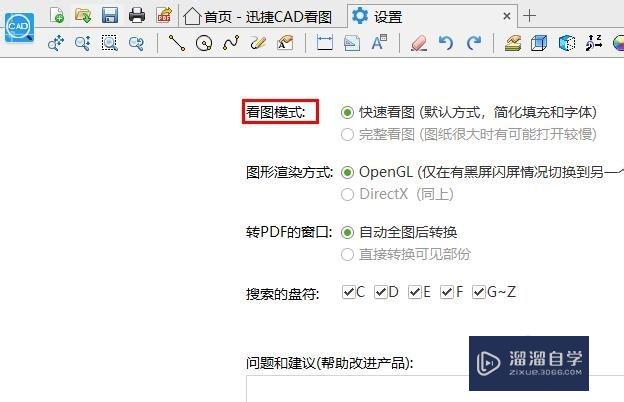The width and height of the screenshot is (624, 402).
Task: Select the freehand pencil tool
Action: pos(258,43)
